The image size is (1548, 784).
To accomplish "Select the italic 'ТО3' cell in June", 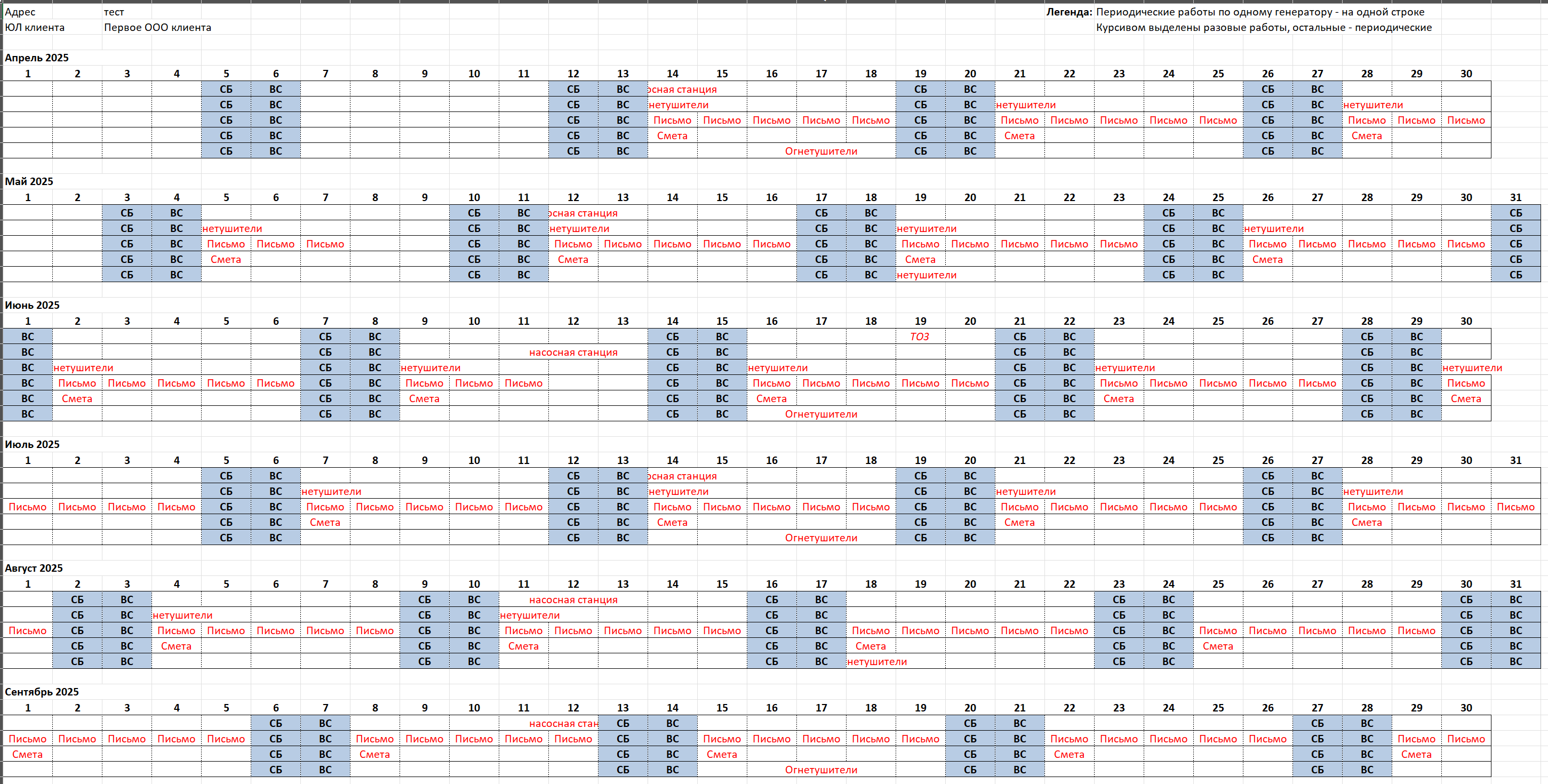I will pos(920,337).
